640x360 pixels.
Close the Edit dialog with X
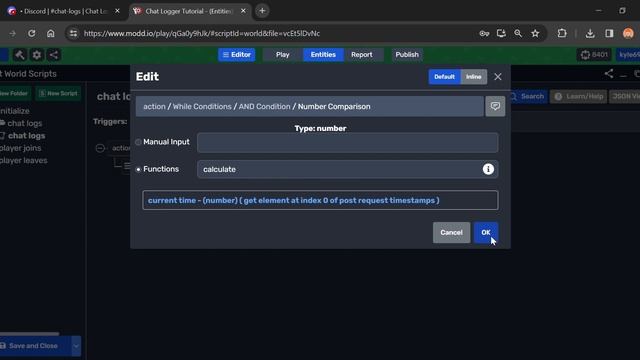(498, 77)
